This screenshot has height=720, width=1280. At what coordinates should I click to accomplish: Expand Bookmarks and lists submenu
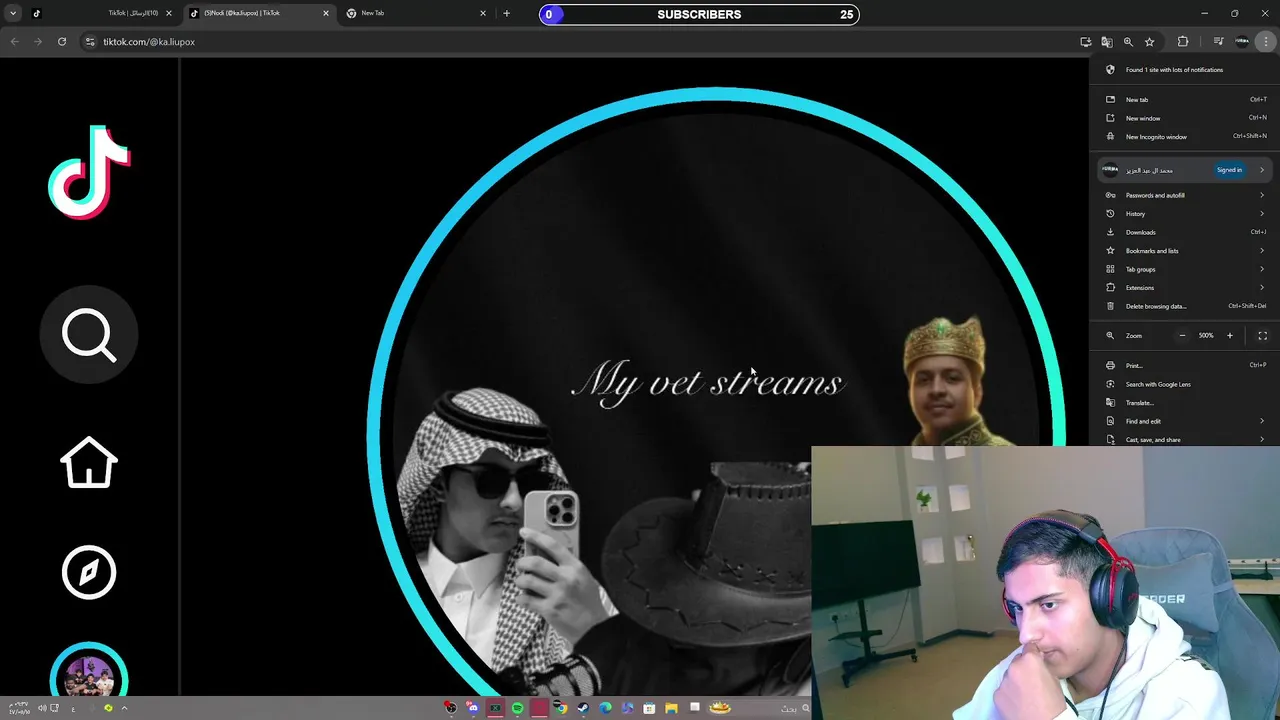point(1185,251)
